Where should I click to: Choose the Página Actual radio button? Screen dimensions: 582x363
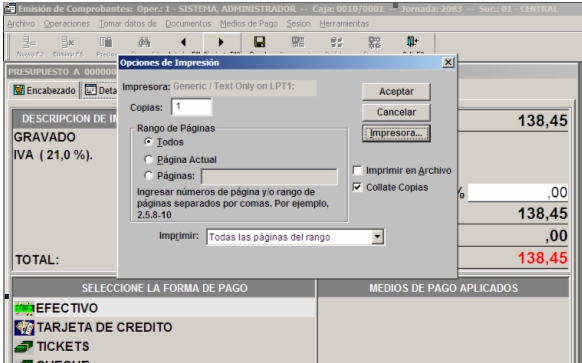148,160
